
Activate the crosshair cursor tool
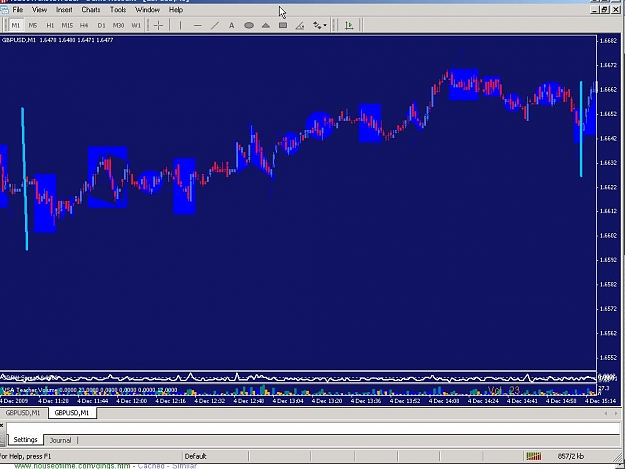pos(158,26)
